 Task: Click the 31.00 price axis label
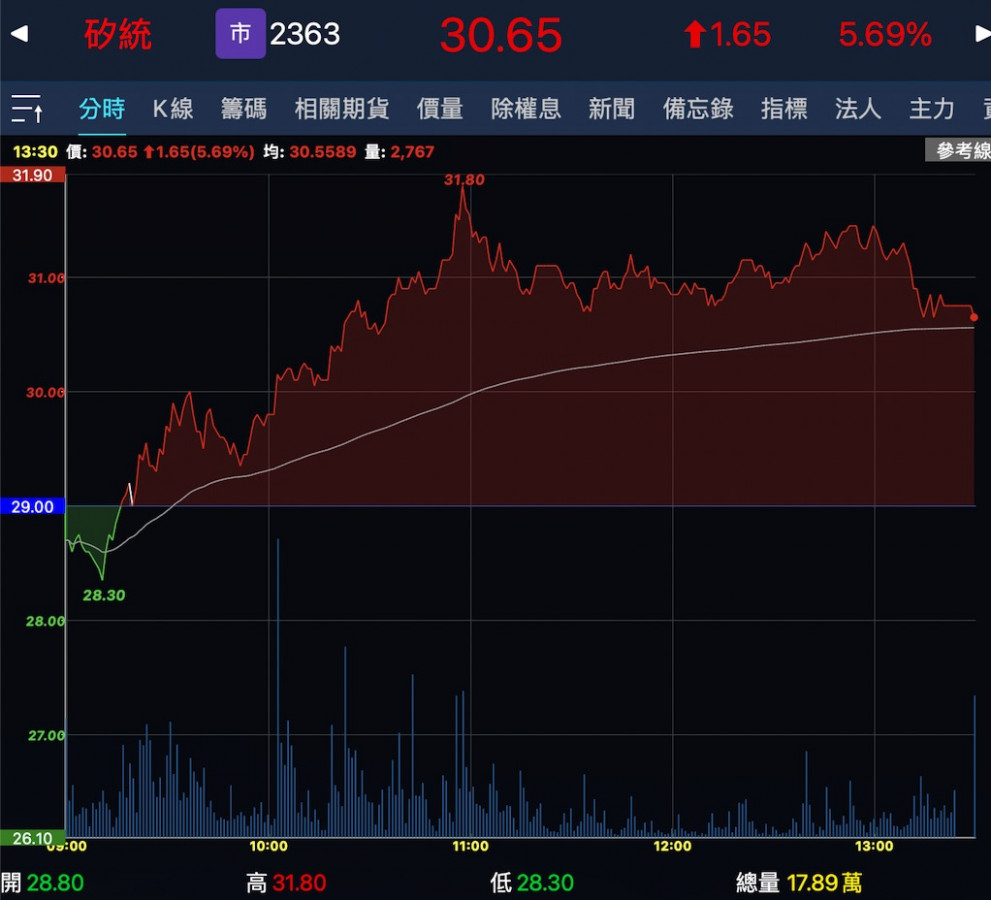46,277
